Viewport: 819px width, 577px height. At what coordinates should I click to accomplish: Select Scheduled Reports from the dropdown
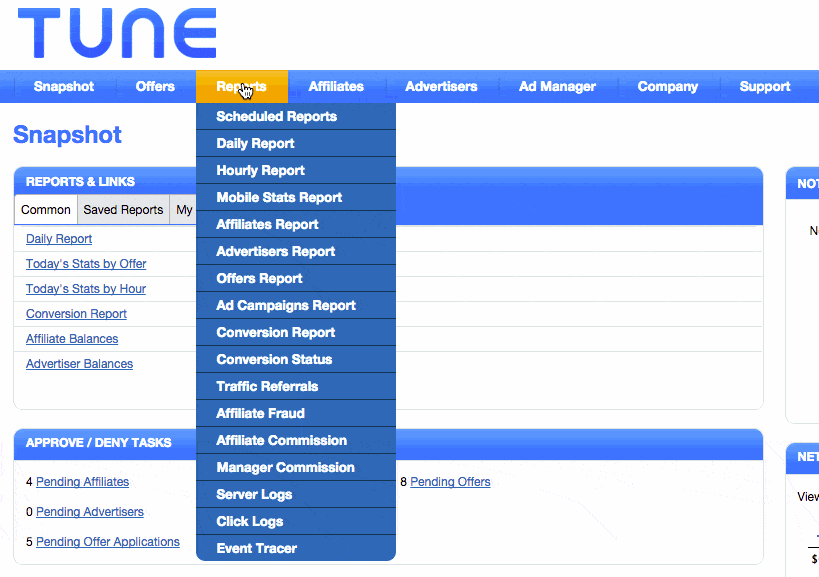(x=276, y=117)
